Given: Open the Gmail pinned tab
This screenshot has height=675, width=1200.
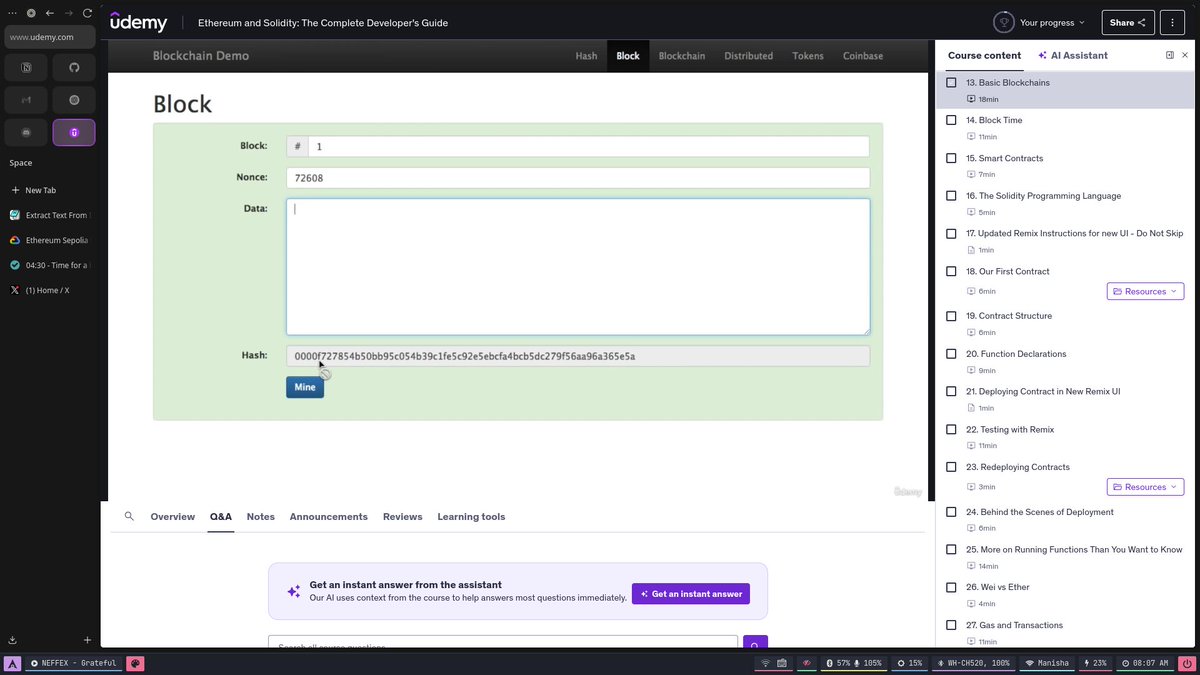Looking at the screenshot, I should coord(26,100).
